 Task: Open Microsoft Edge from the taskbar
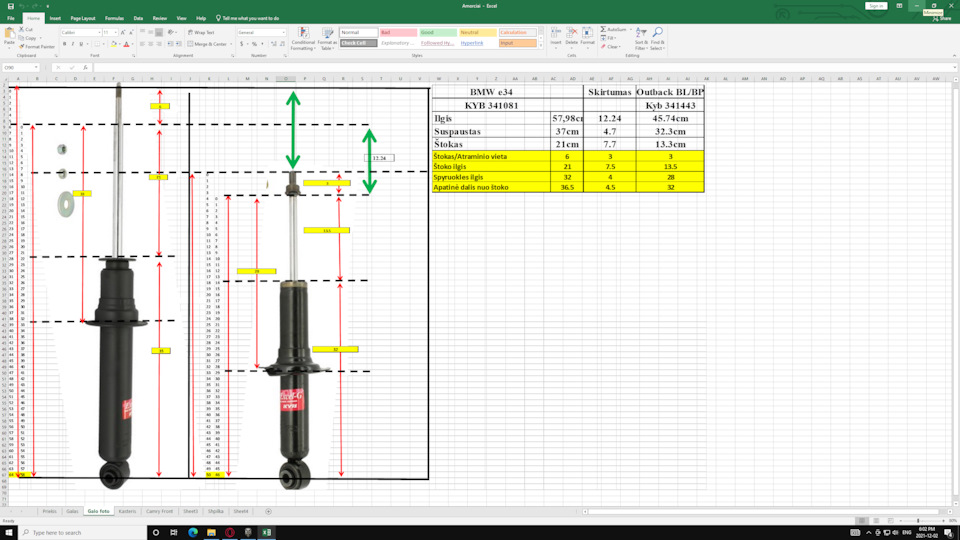click(x=193, y=532)
